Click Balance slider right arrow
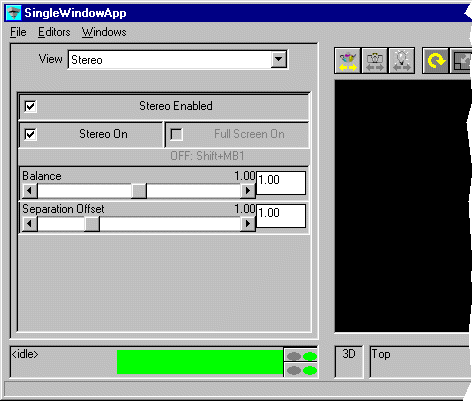This screenshot has width=472, height=401. click(x=248, y=191)
